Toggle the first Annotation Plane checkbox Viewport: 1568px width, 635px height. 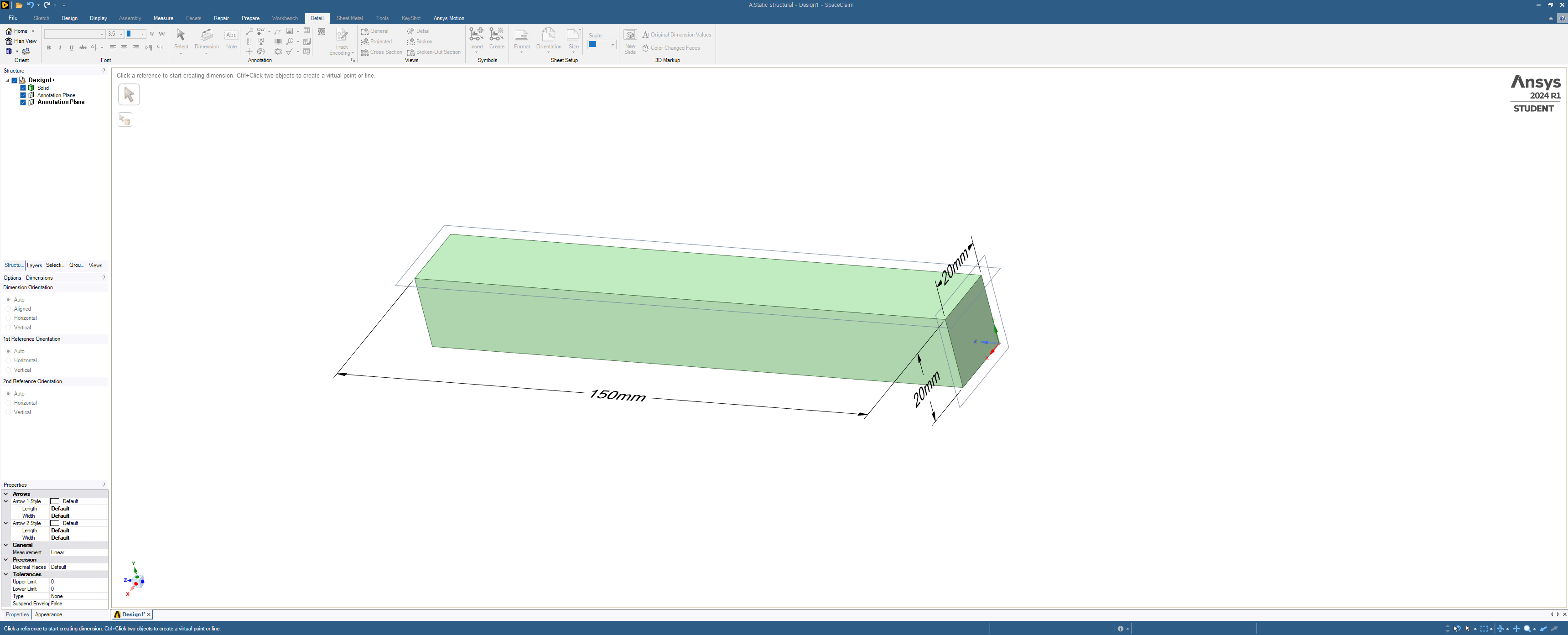click(23, 95)
